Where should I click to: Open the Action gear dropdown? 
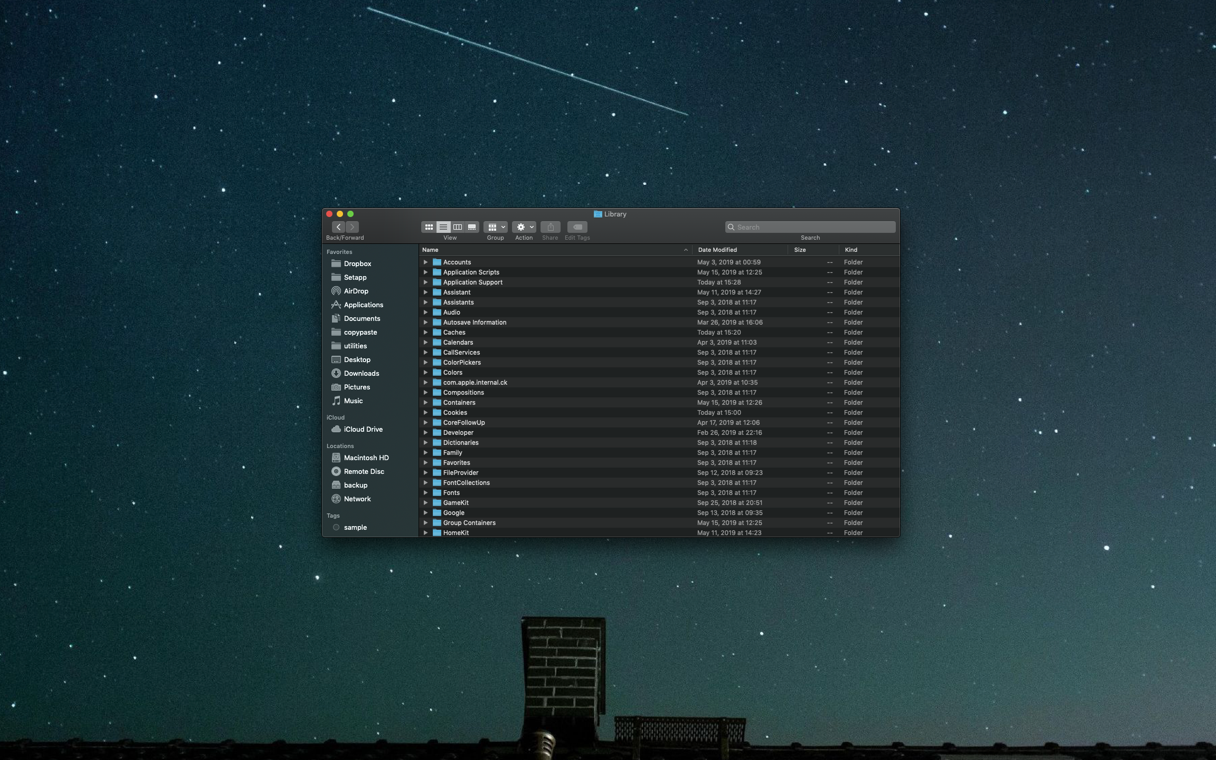pos(524,227)
